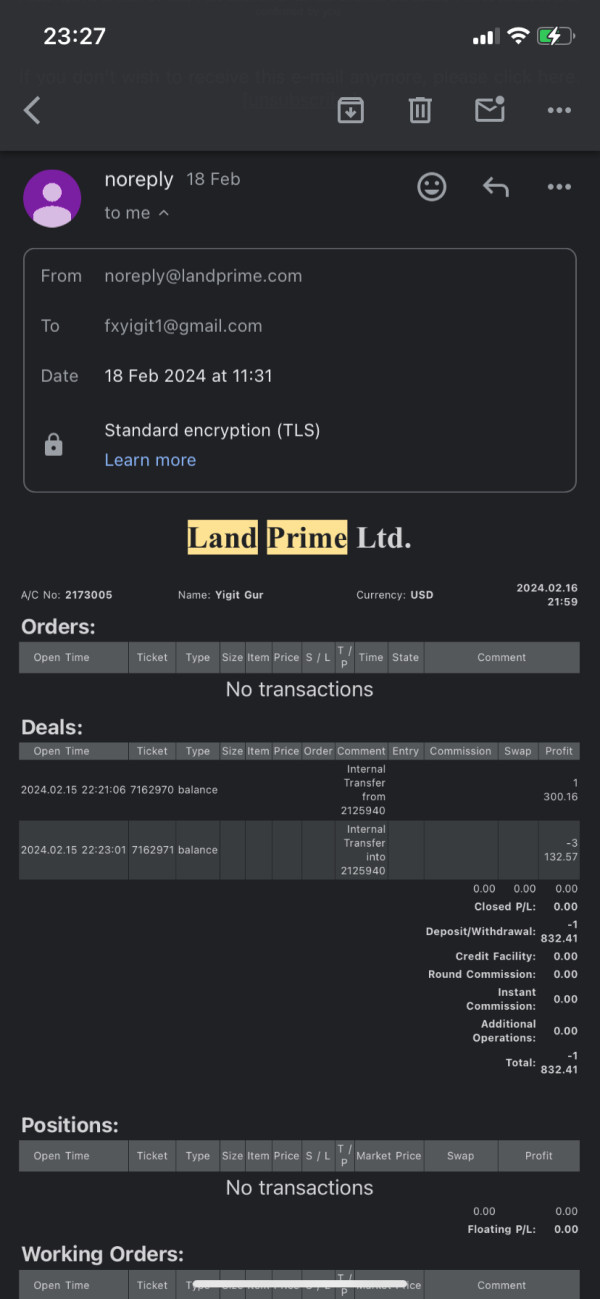Archive this email
This screenshot has height=1299, width=600.
coord(350,110)
